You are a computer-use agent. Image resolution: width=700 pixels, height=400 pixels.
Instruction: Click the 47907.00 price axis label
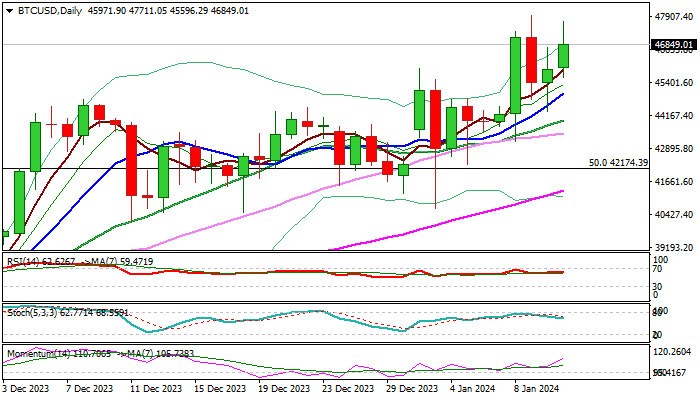pyautogui.click(x=672, y=17)
